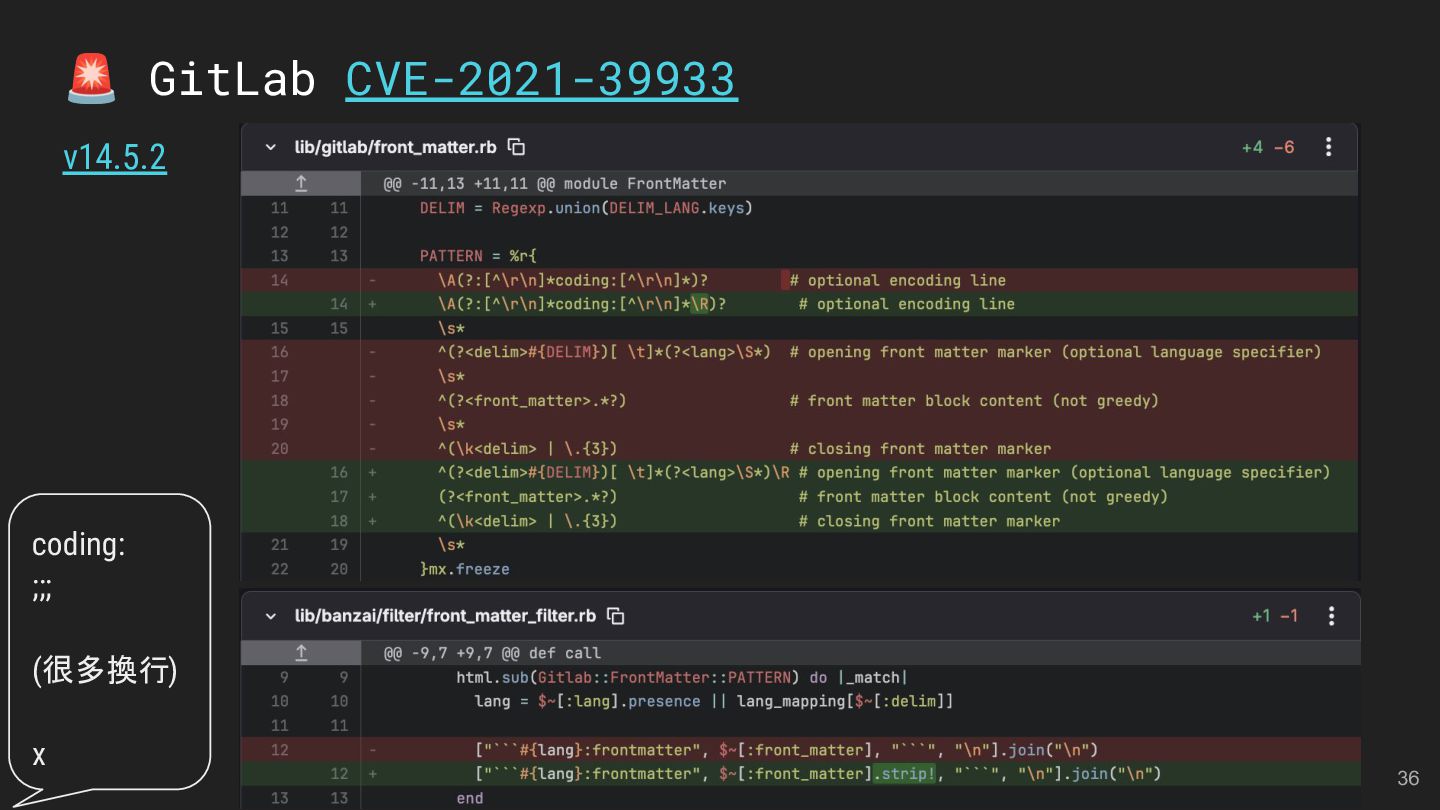Viewport: 1440px width, 810px height.
Task: Click hunk header 'def call'
Action: coord(492,653)
